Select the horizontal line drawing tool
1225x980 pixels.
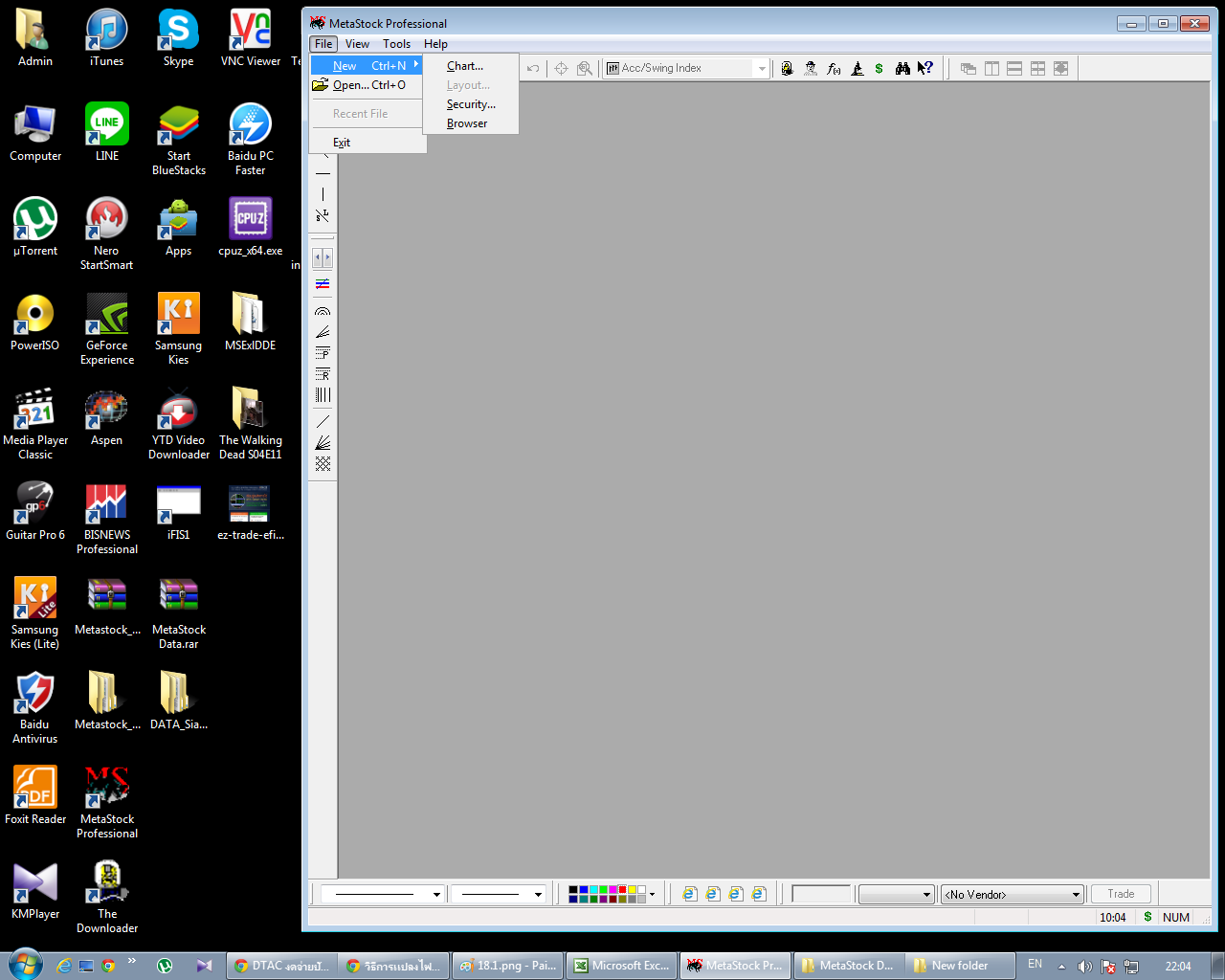tap(323, 173)
